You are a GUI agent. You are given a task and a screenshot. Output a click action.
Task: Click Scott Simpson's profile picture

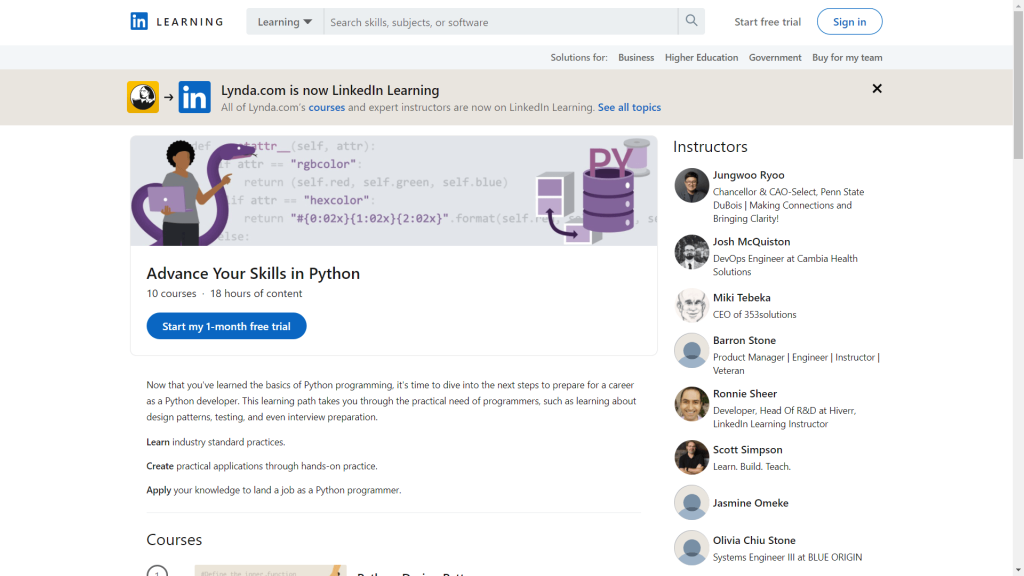tap(691, 457)
